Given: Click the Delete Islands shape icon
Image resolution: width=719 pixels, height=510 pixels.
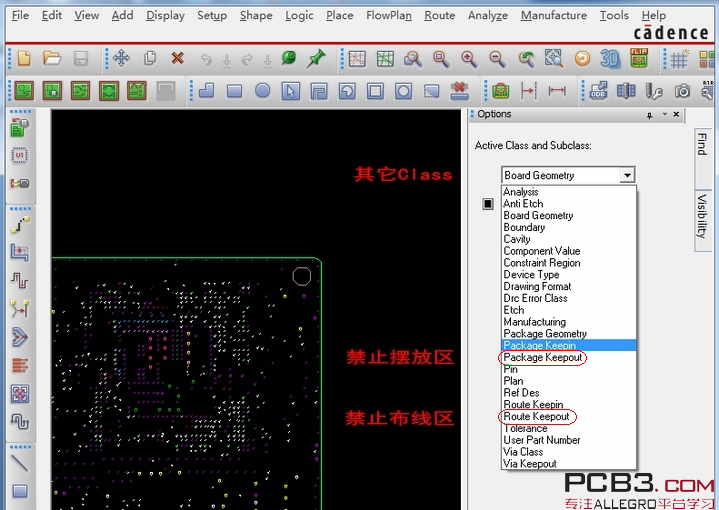Looking at the screenshot, I should (459, 91).
